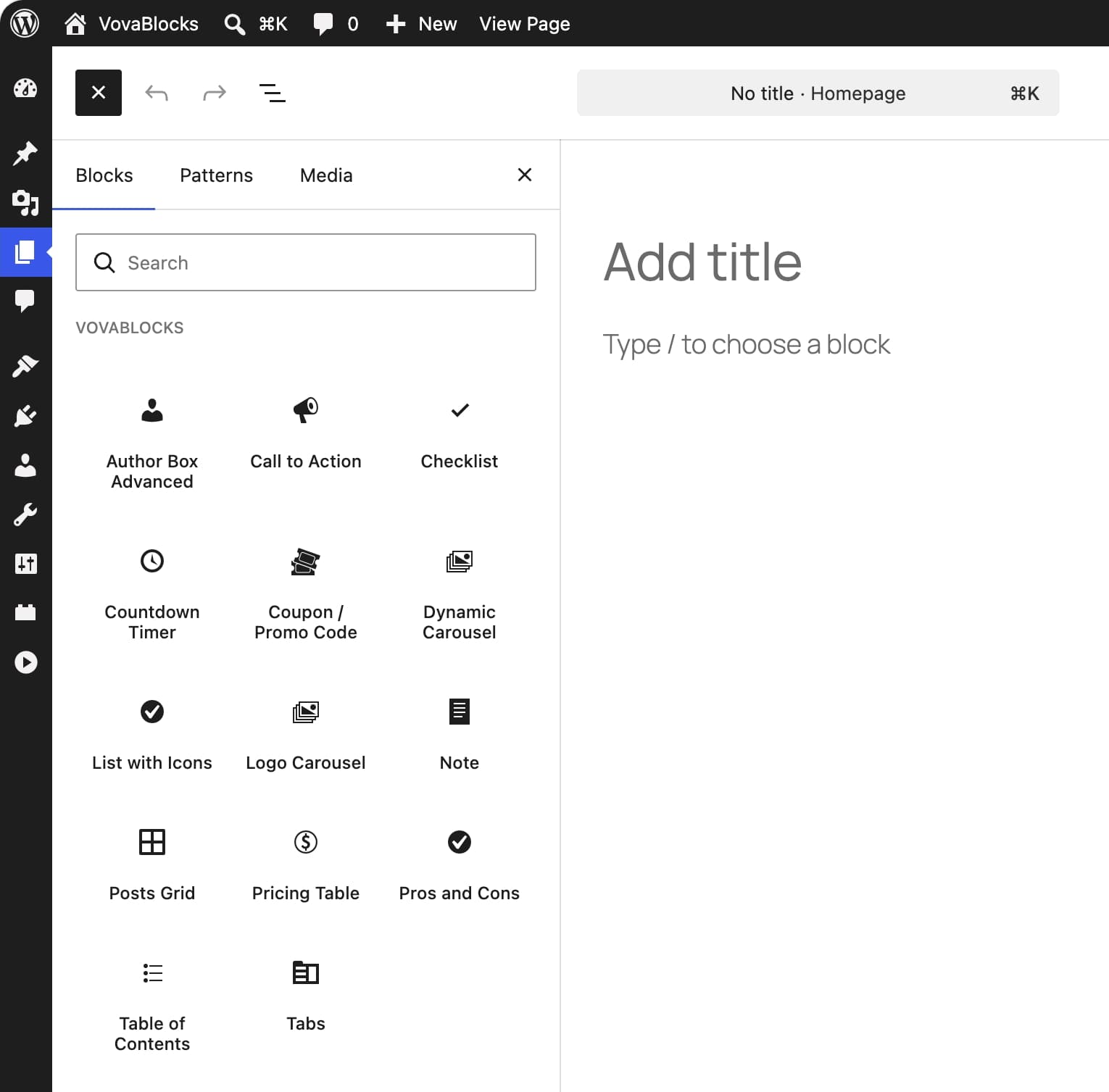The width and height of the screenshot is (1109, 1092).
Task: Switch to the Patterns tab
Action: [216, 175]
